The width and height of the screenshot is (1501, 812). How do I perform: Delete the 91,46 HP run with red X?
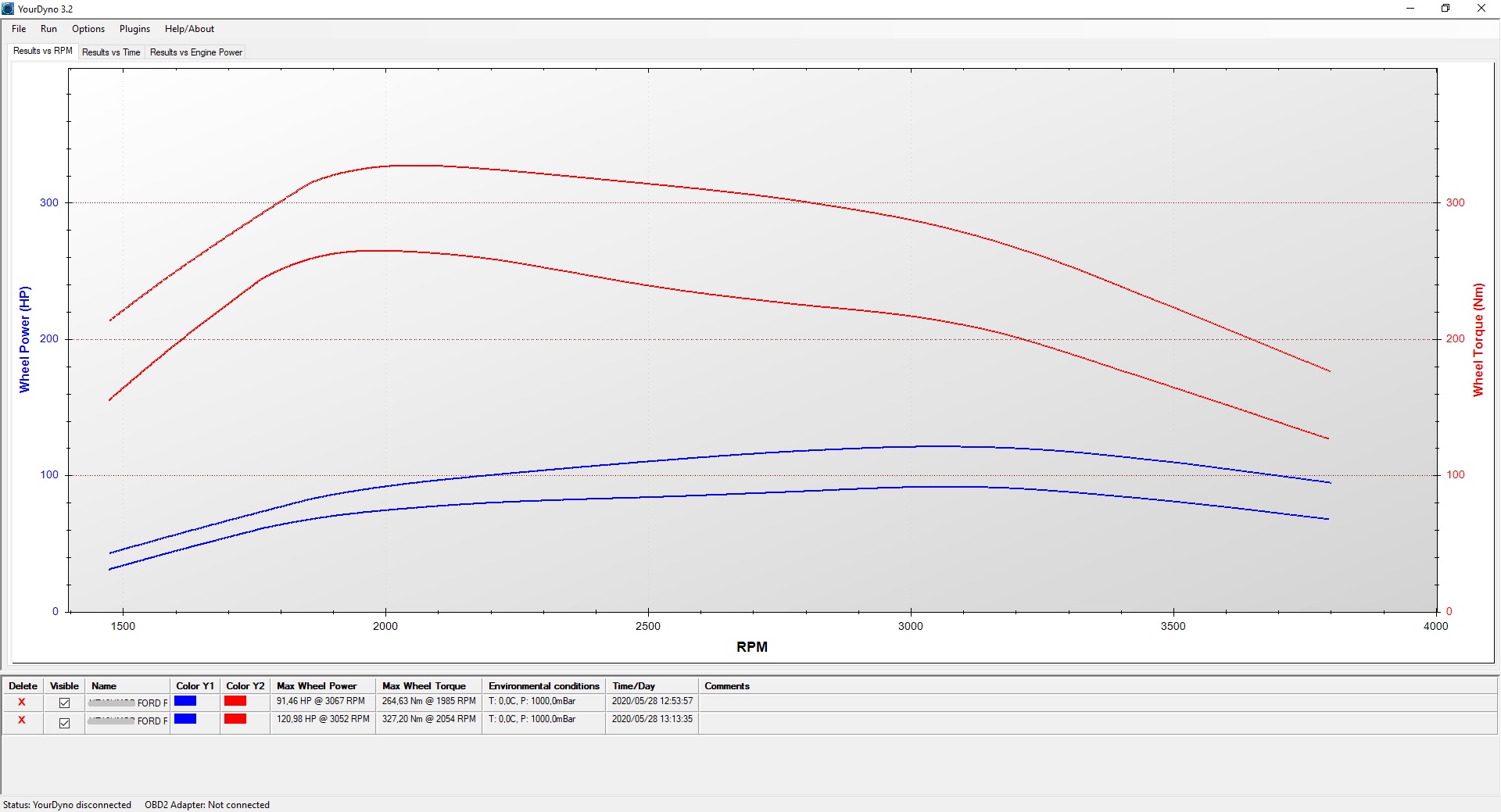click(x=22, y=703)
